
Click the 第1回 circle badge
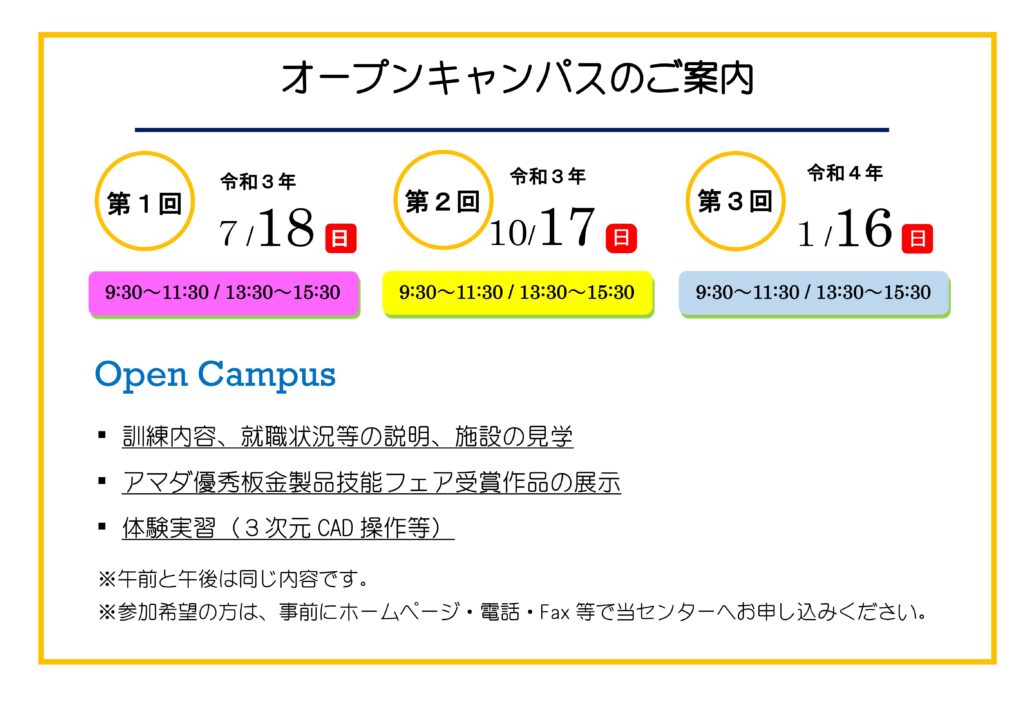(x=145, y=201)
